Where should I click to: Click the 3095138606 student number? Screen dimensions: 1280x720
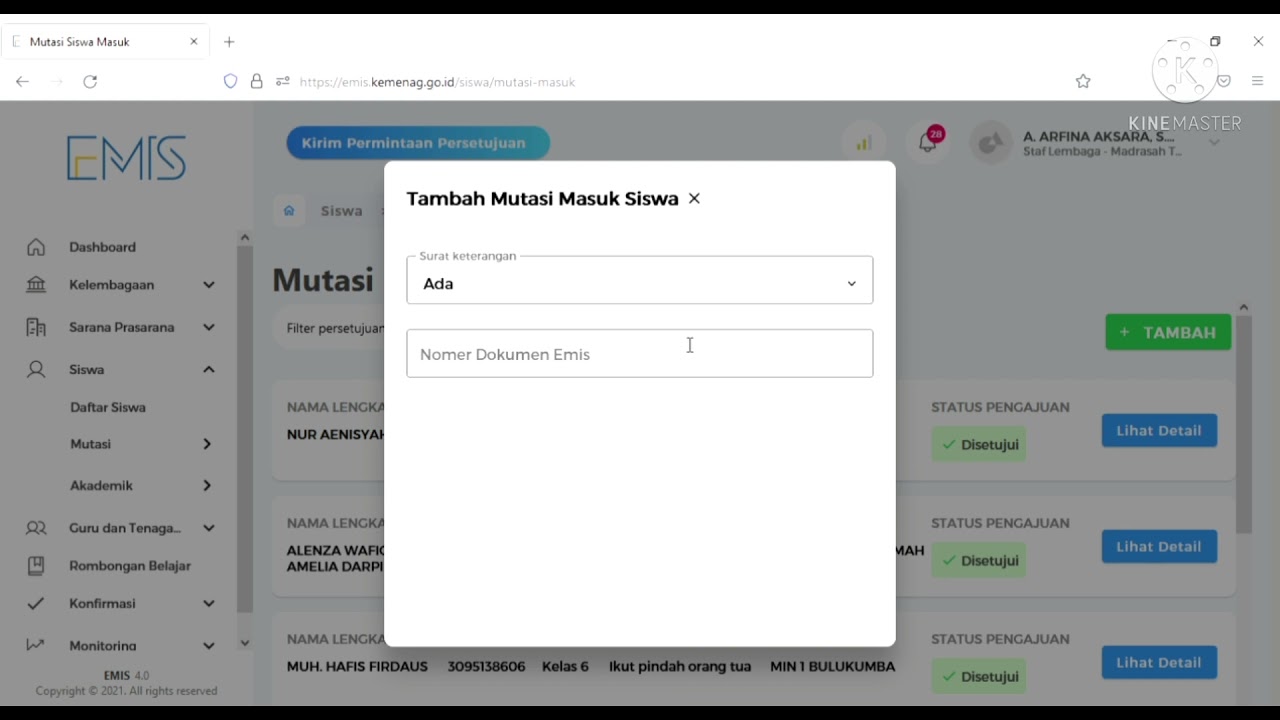point(486,667)
